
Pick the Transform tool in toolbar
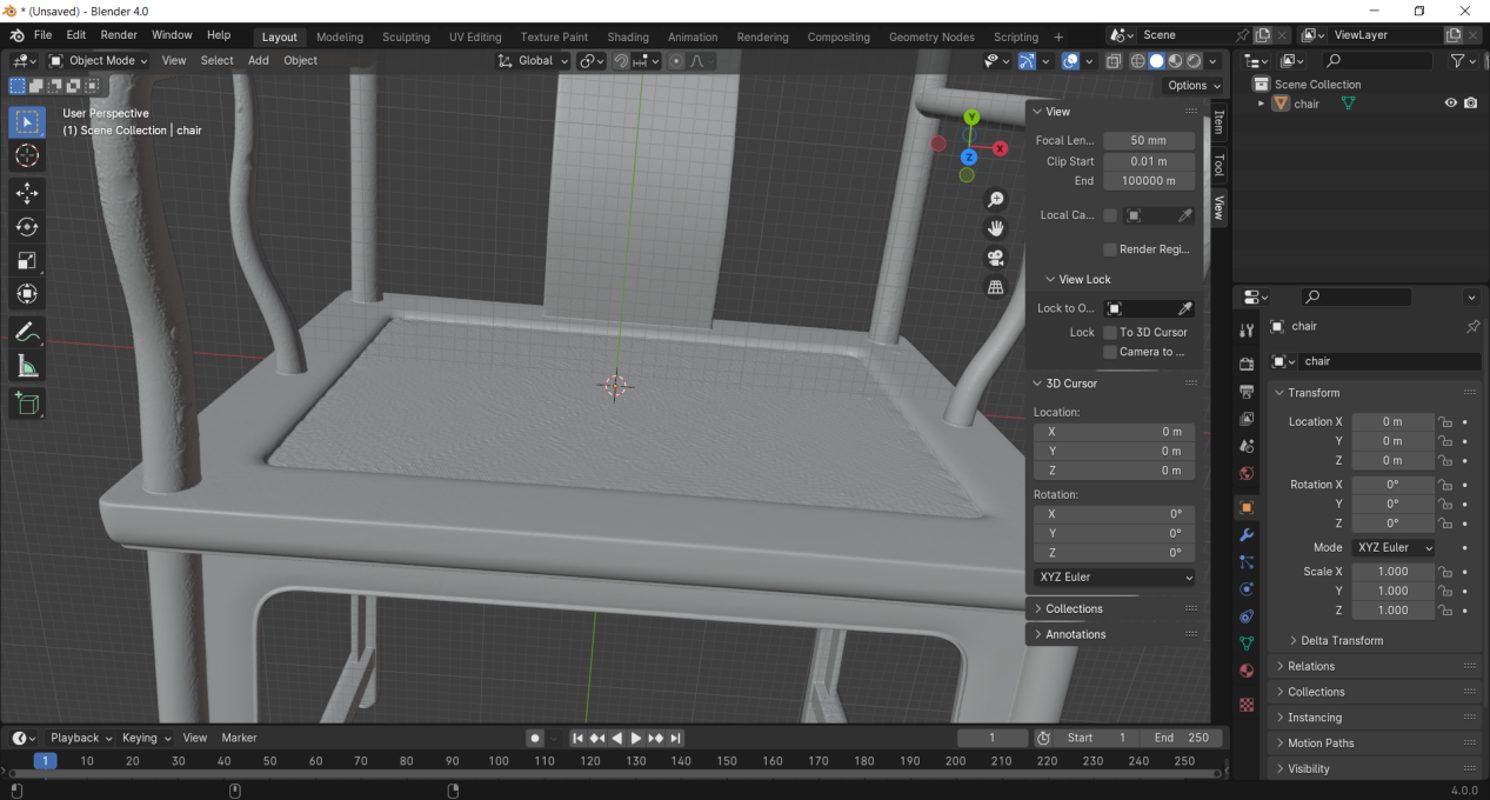click(x=27, y=294)
